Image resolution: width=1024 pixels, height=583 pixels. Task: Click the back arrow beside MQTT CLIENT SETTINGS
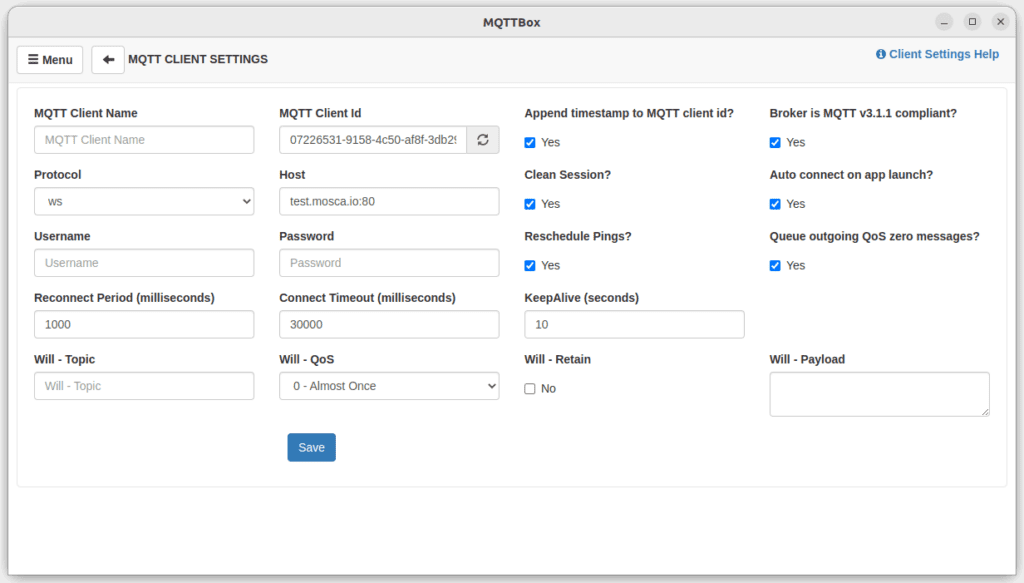coord(108,59)
